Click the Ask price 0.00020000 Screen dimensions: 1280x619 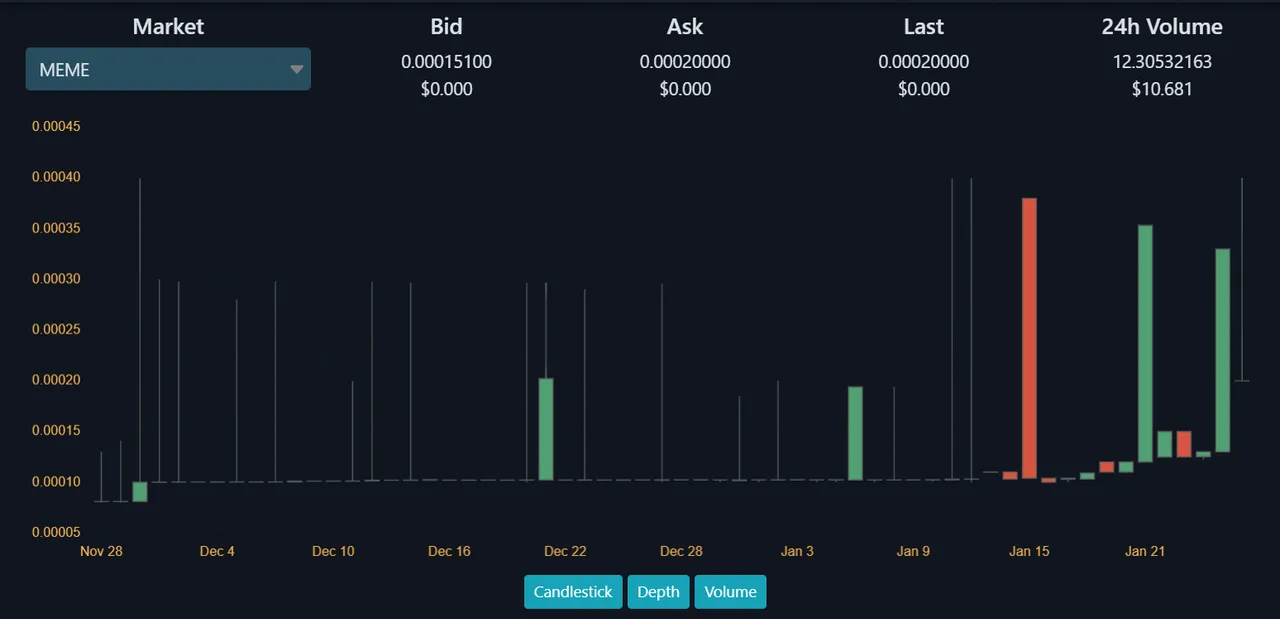tap(685, 62)
